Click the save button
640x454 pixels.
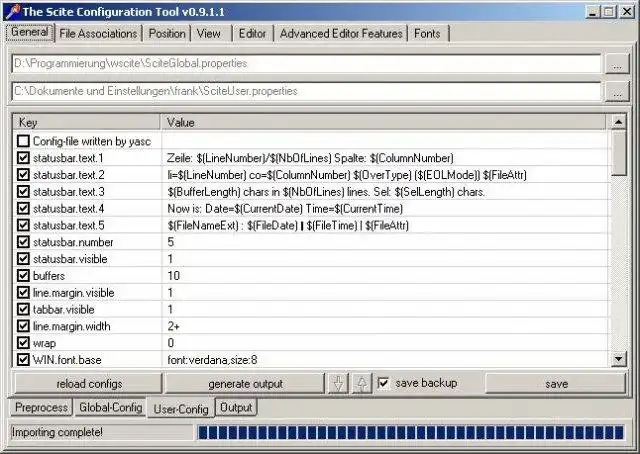(556, 384)
